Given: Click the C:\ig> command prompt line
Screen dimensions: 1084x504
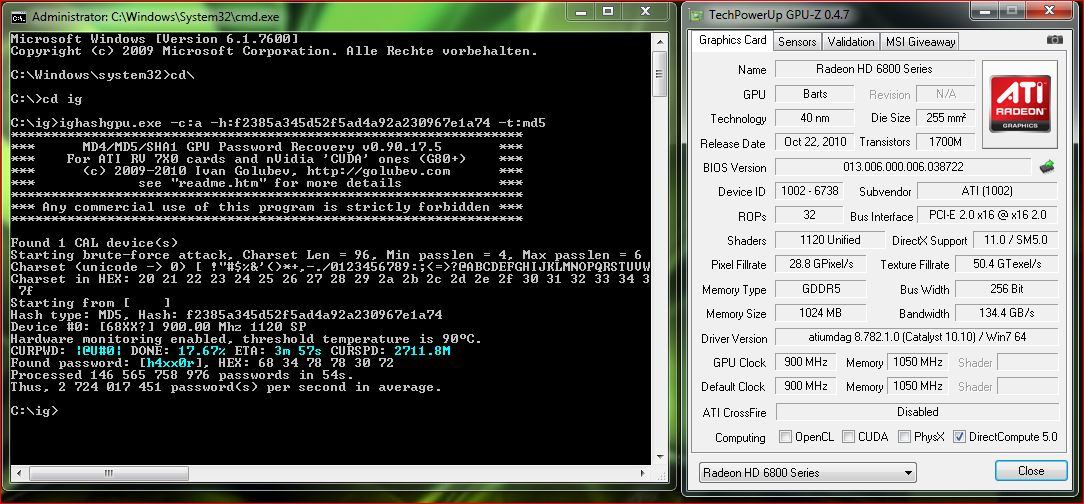Looking at the screenshot, I should 35,411.
